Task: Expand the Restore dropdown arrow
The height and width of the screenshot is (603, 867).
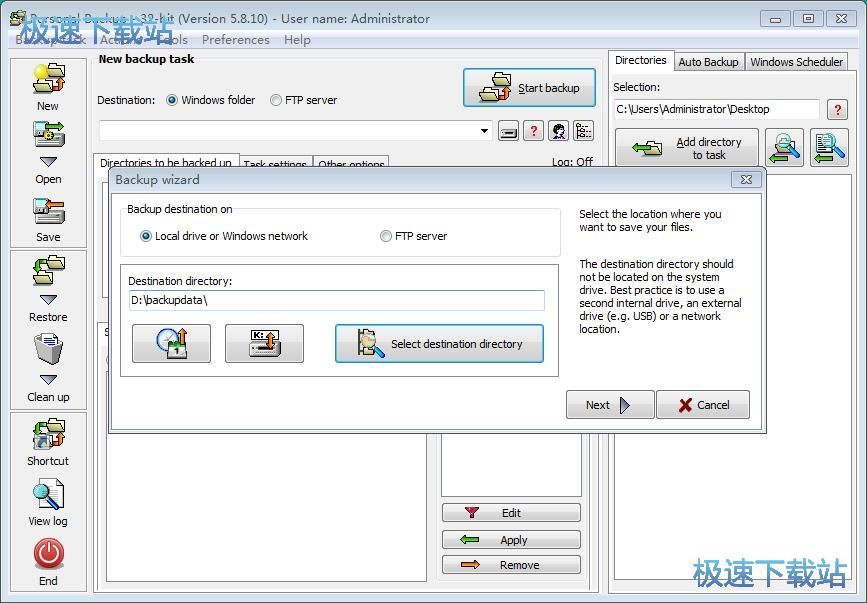Action: (48, 300)
